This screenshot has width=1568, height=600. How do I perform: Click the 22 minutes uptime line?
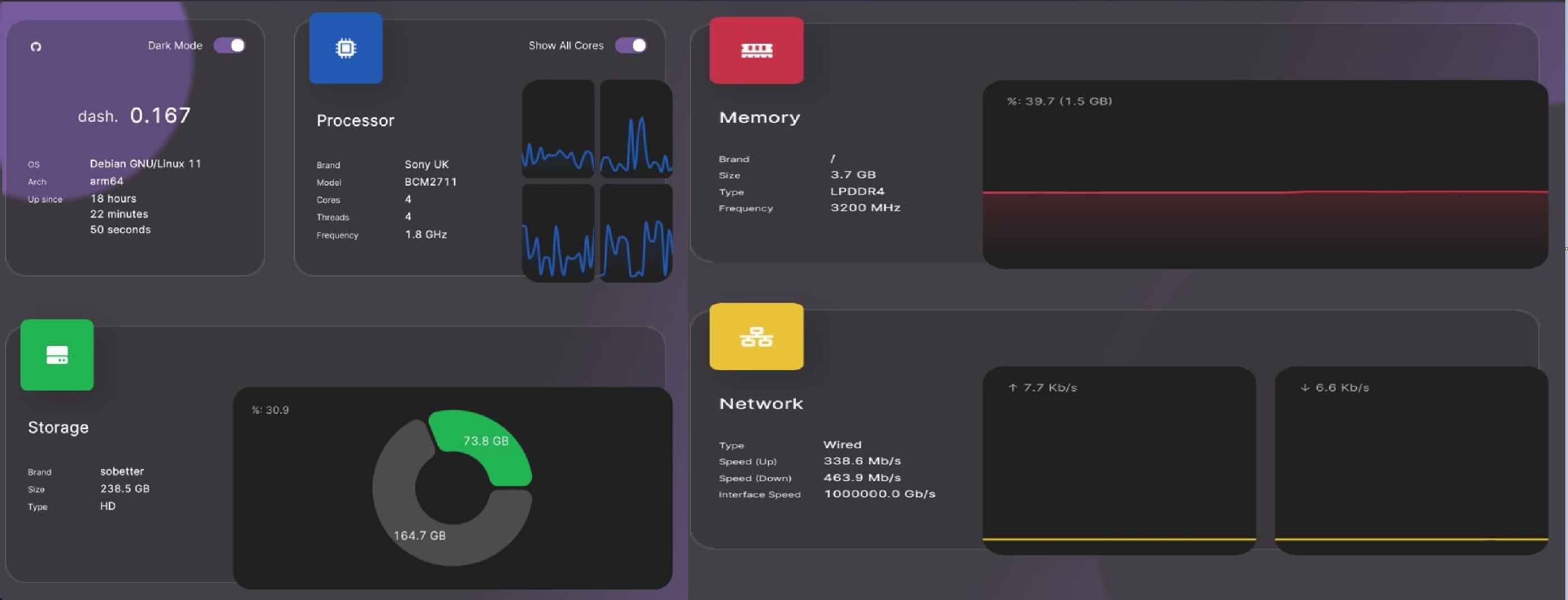[x=119, y=214]
